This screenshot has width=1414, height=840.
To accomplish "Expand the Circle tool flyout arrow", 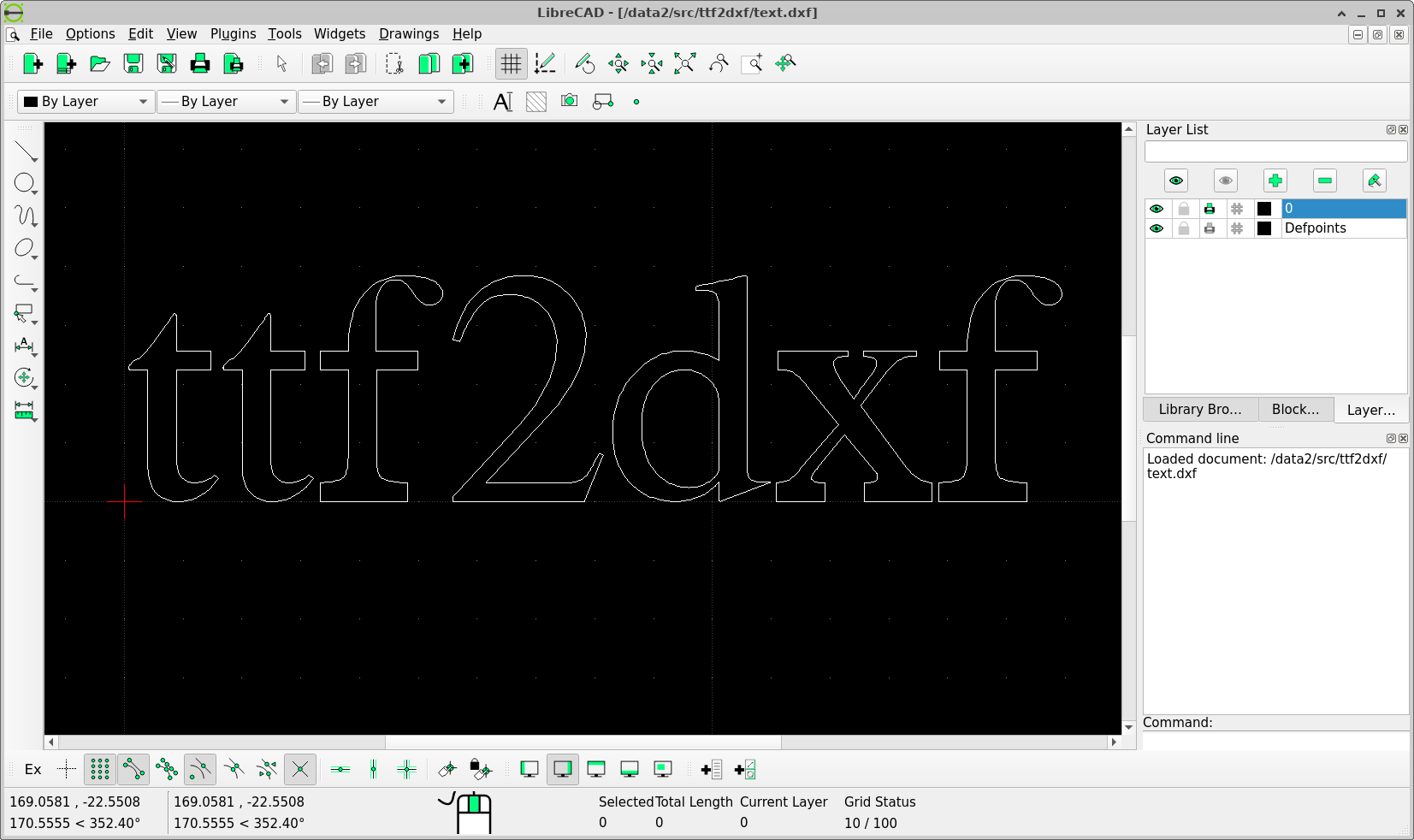I will coord(35,192).
